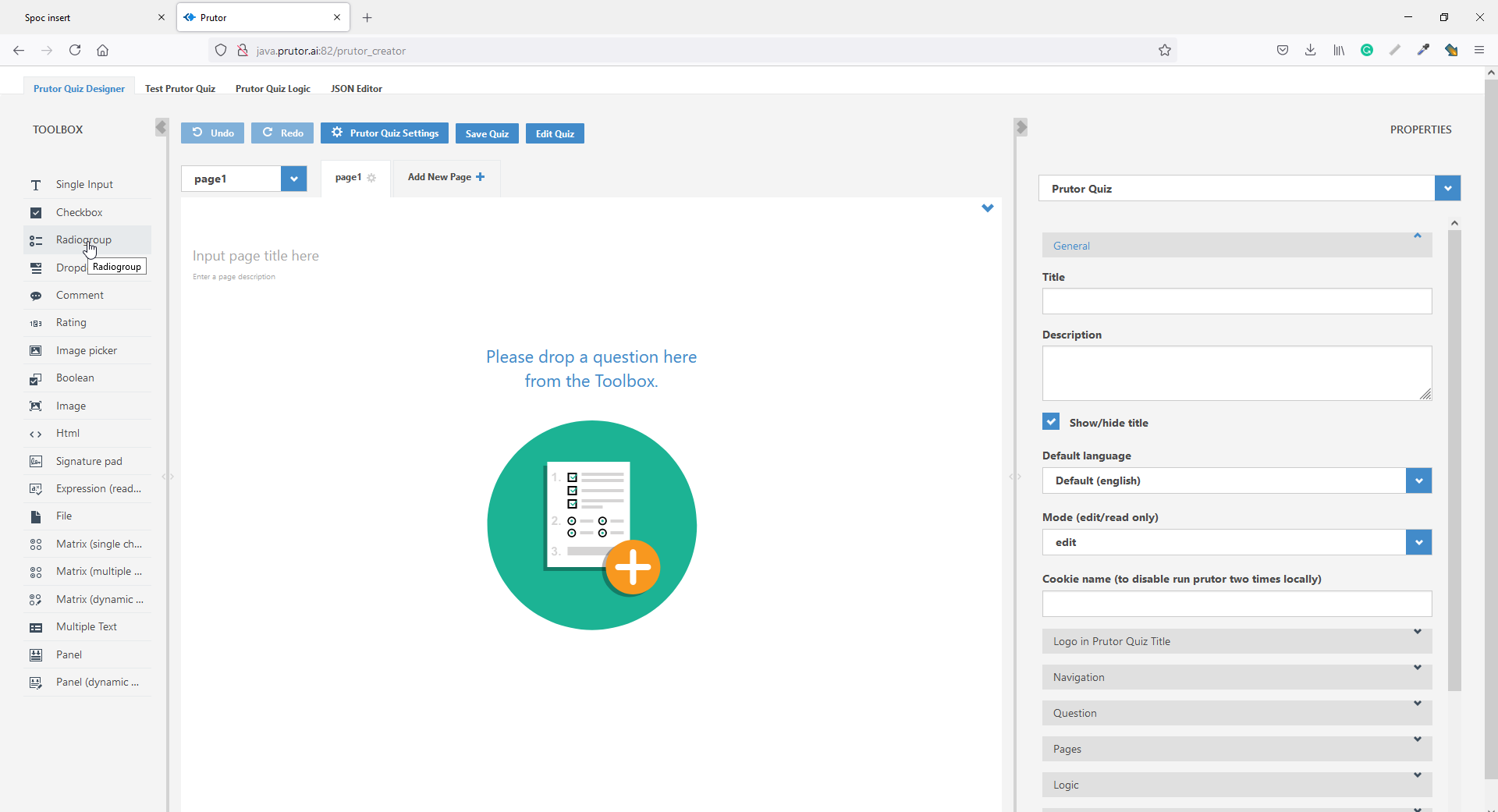This screenshot has width=1498, height=812.
Task: Click the Save Quiz button
Action: pos(487,133)
